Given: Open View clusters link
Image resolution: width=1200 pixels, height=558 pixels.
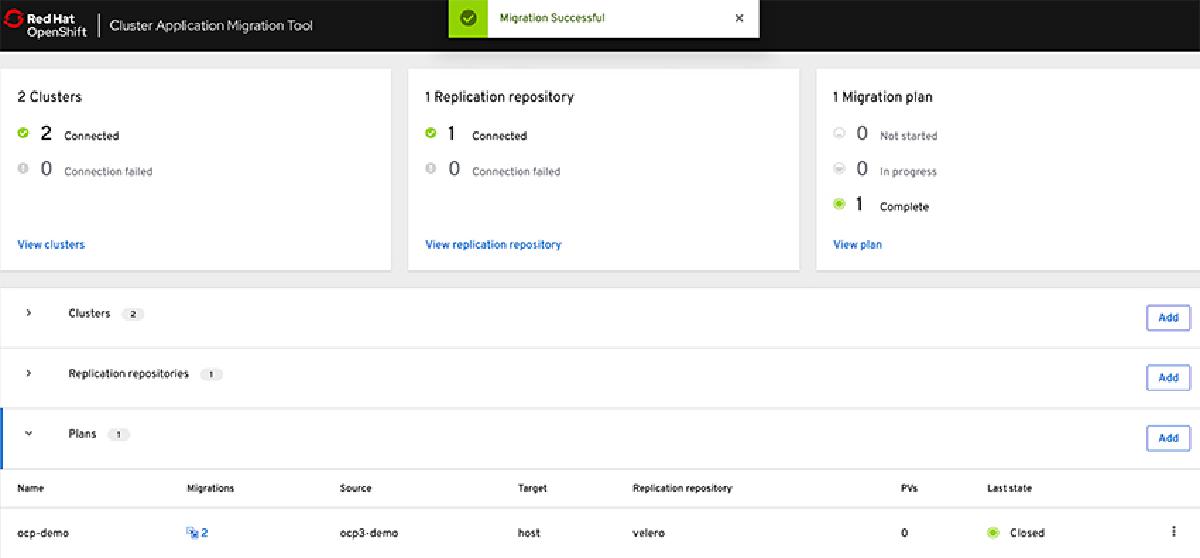Looking at the screenshot, I should pyautogui.click(x=51, y=244).
